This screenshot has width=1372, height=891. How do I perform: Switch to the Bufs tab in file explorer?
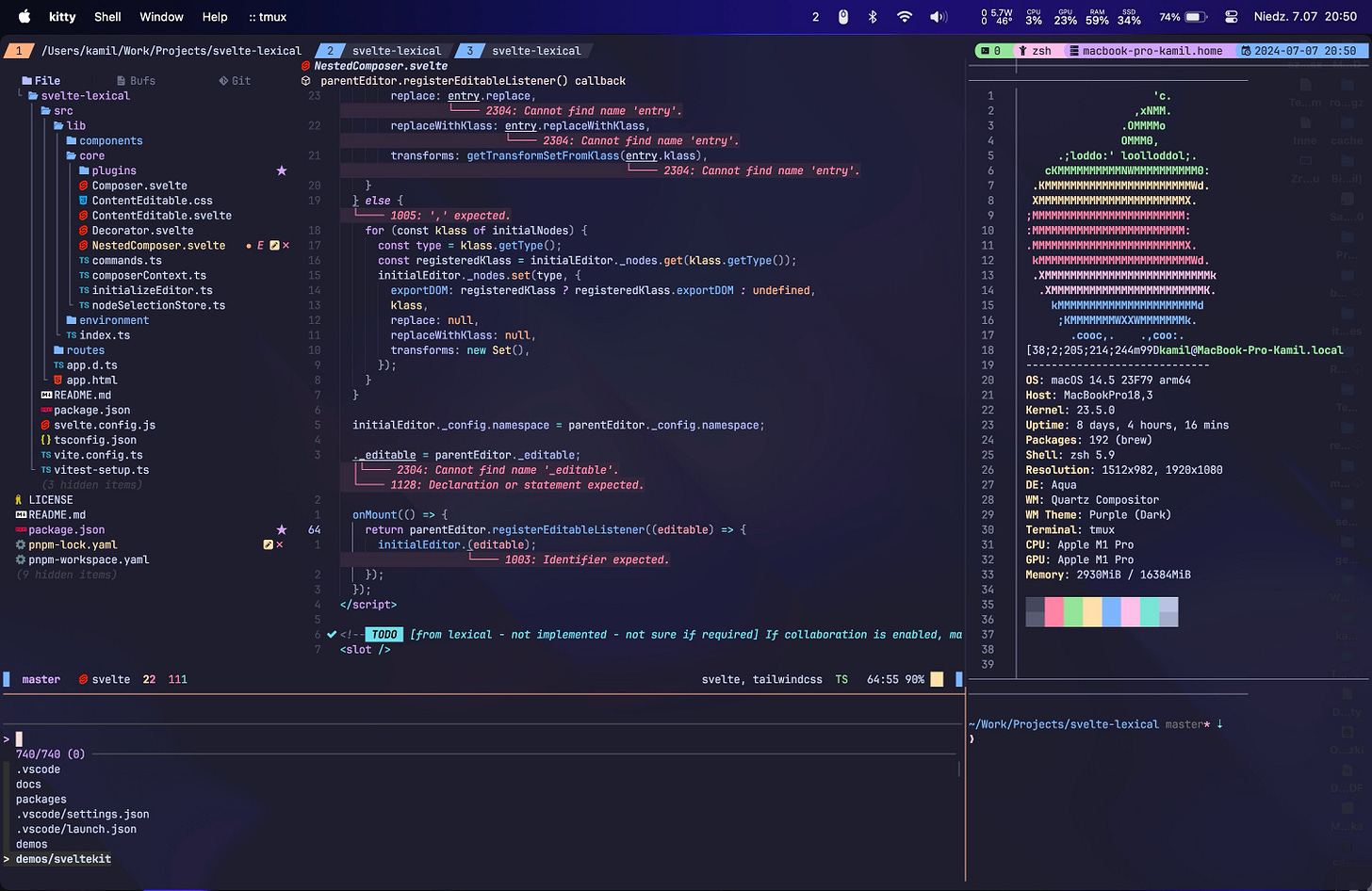(x=137, y=81)
